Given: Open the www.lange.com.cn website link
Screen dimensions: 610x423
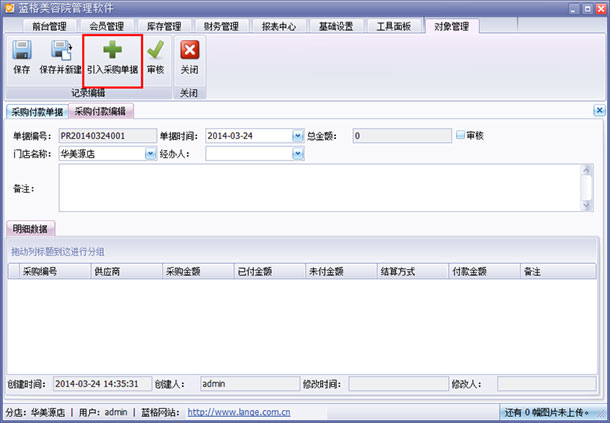Looking at the screenshot, I should (239, 412).
